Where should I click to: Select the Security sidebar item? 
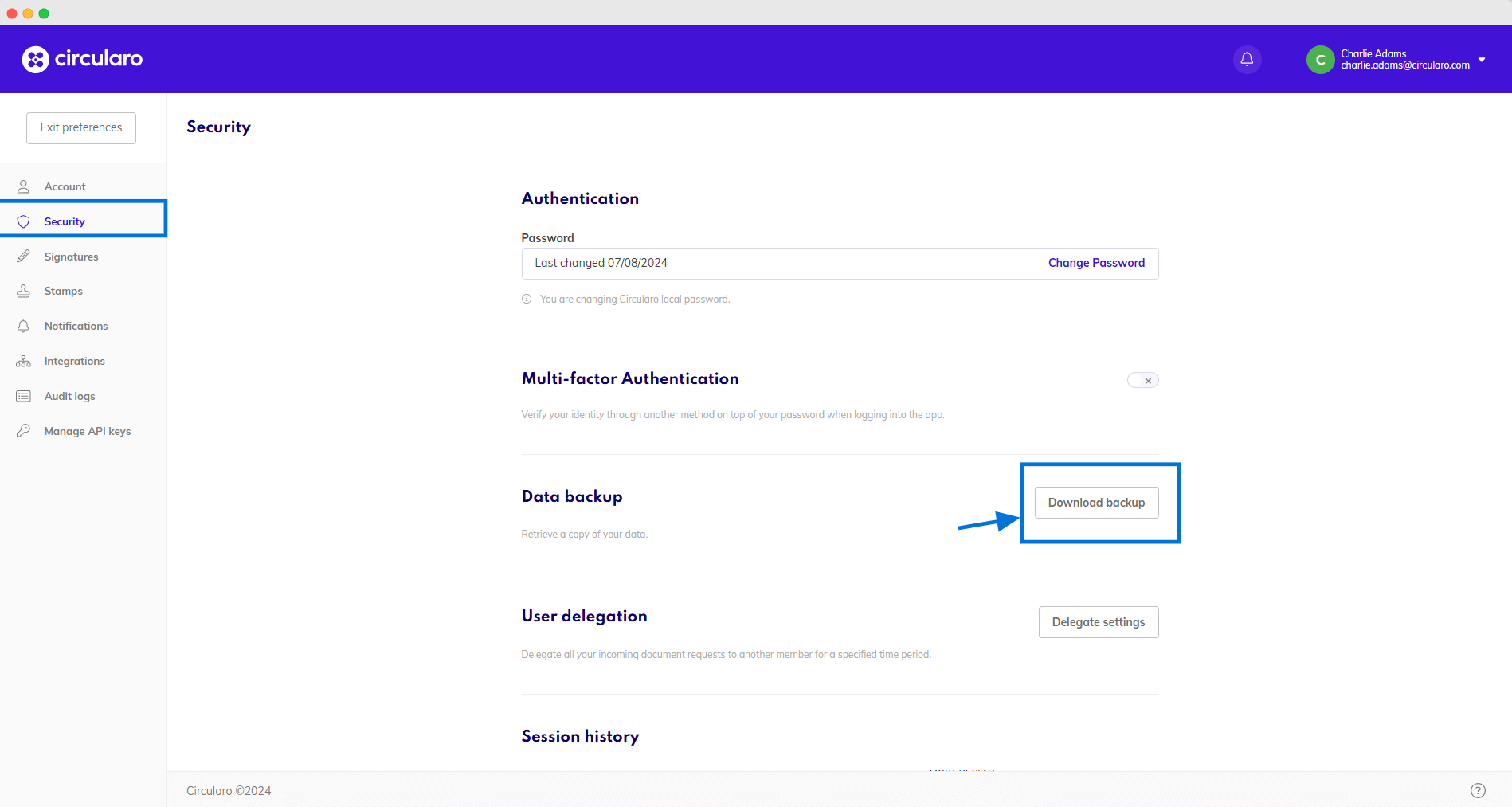65,222
